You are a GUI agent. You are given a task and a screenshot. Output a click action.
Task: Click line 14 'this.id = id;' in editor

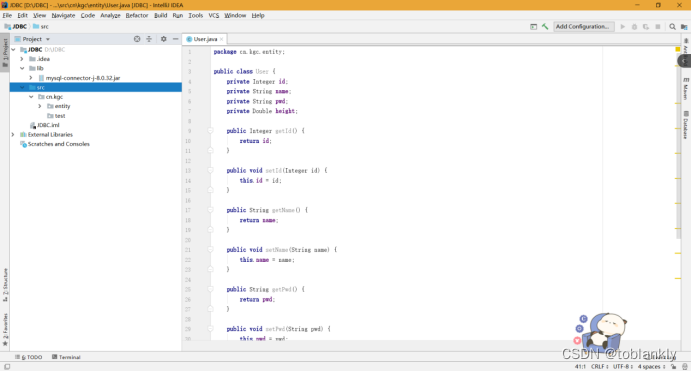(x=260, y=180)
